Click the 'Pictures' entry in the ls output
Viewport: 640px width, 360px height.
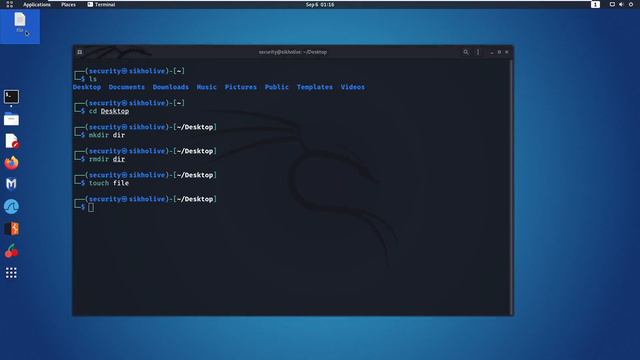pos(241,87)
